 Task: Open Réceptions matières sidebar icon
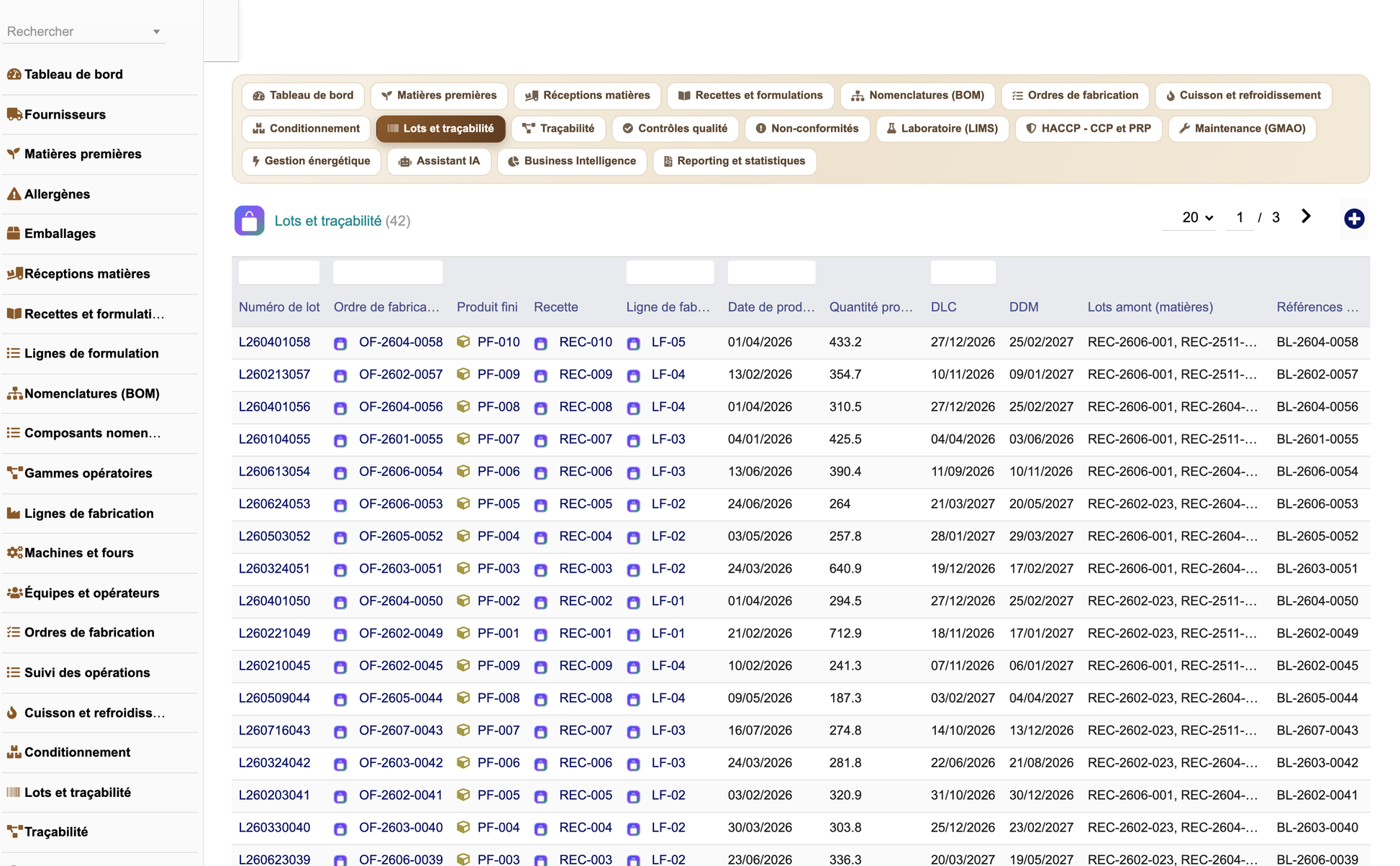(14, 274)
